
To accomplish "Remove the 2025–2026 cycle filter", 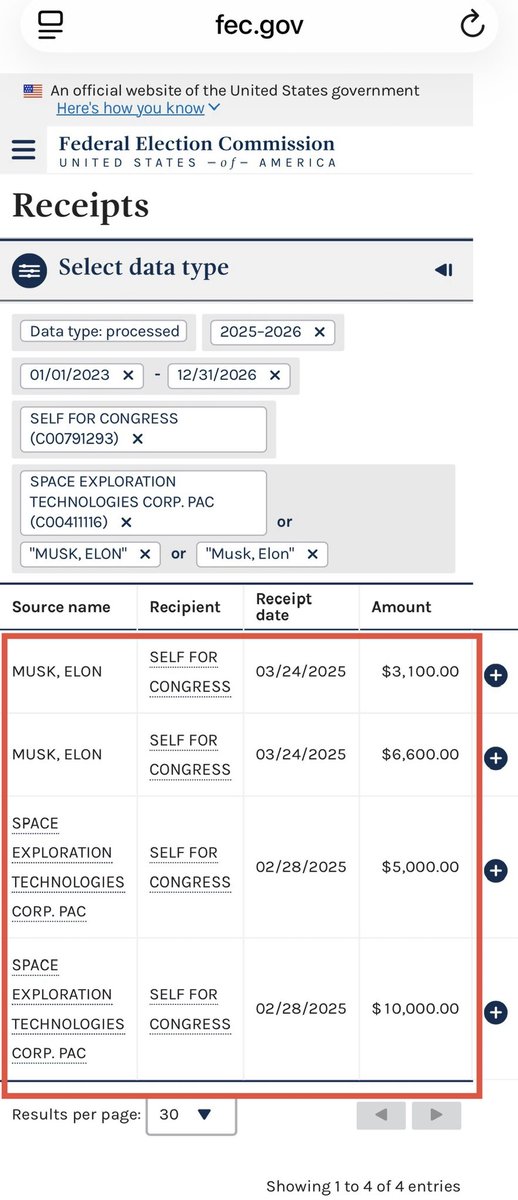I will point(319,331).
